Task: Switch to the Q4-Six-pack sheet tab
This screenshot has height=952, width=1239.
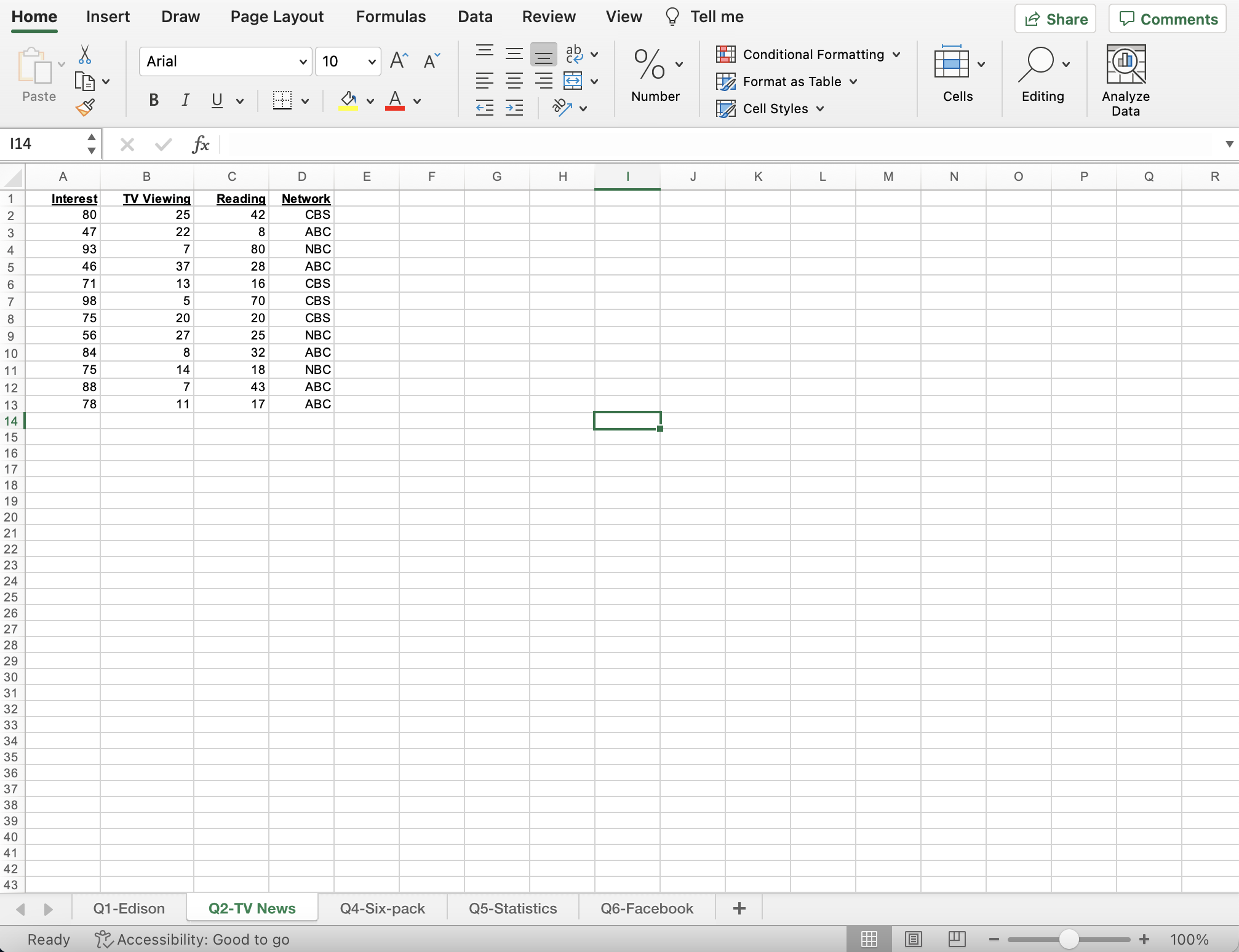Action: click(382, 908)
